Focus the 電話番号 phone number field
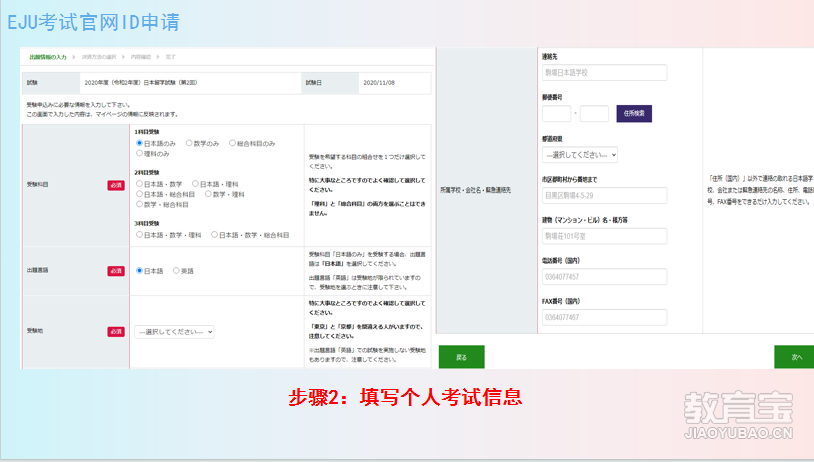814x462 pixels. [x=604, y=277]
